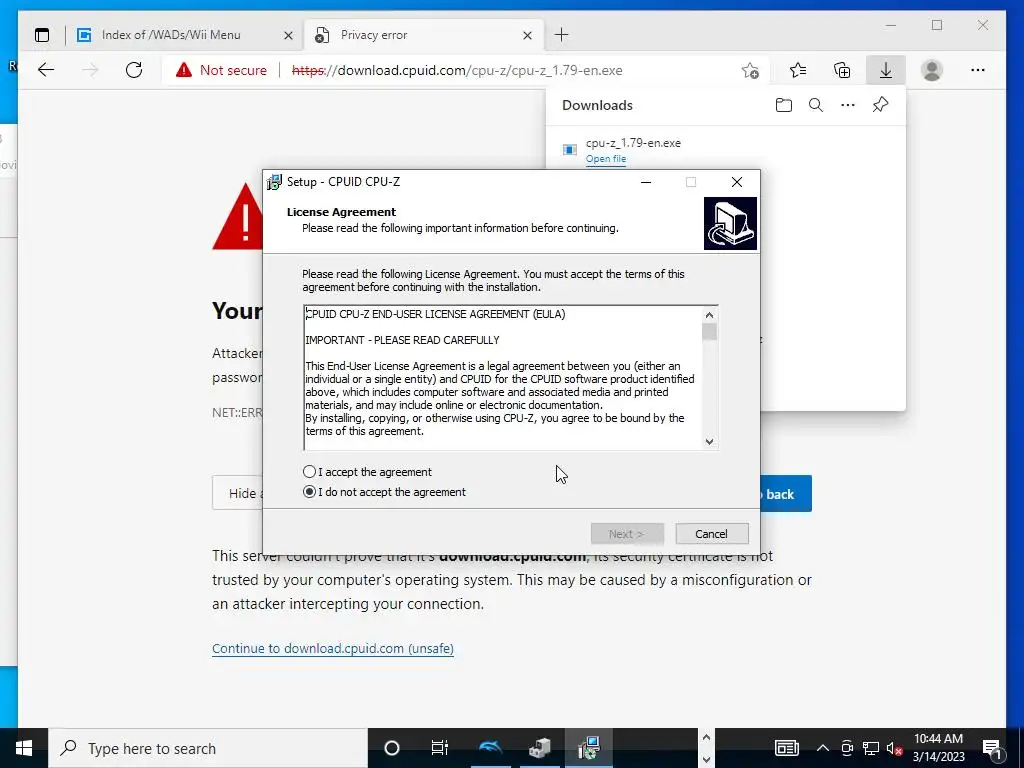Click the taskbar toolbar up chevron
Image resolution: width=1024 pixels, height=768 pixels.
point(706,737)
